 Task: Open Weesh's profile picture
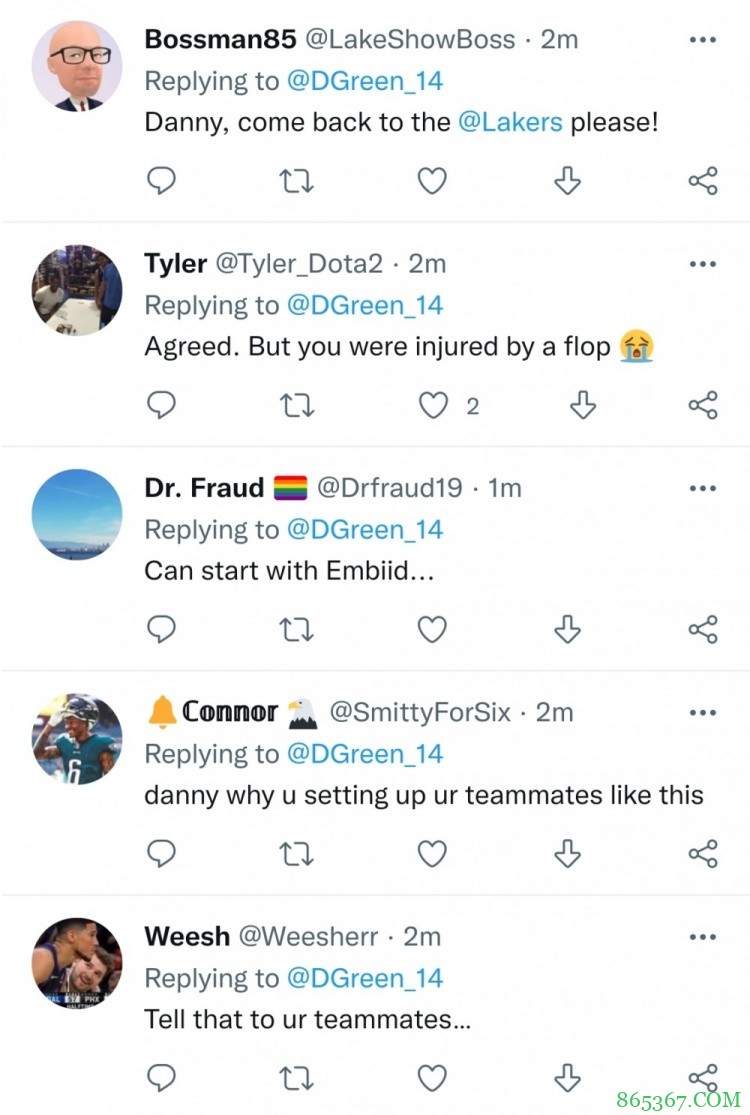pyautogui.click(x=77, y=961)
